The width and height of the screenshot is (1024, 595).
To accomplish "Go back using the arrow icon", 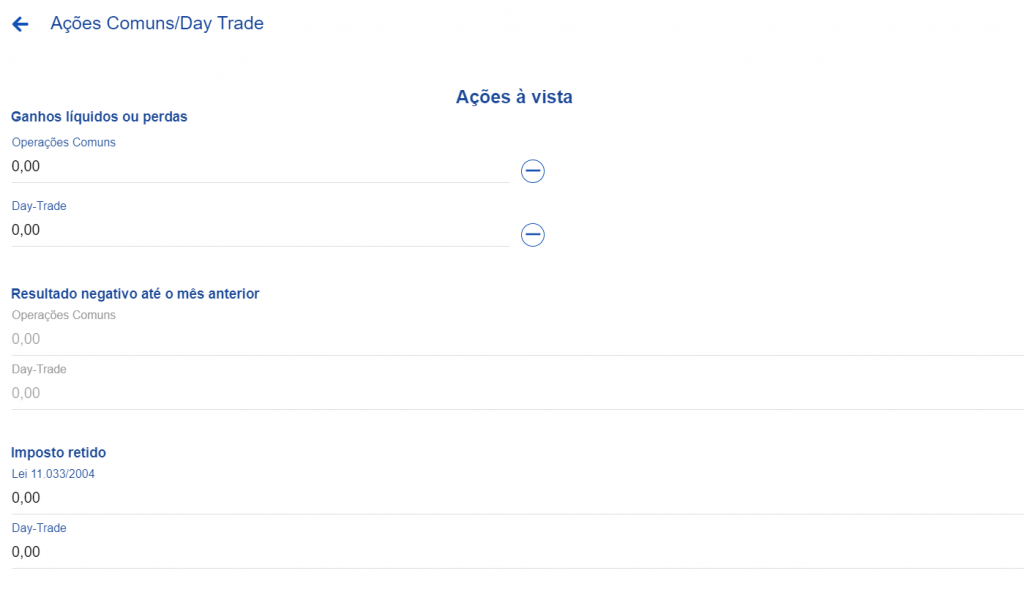I will pos(20,24).
